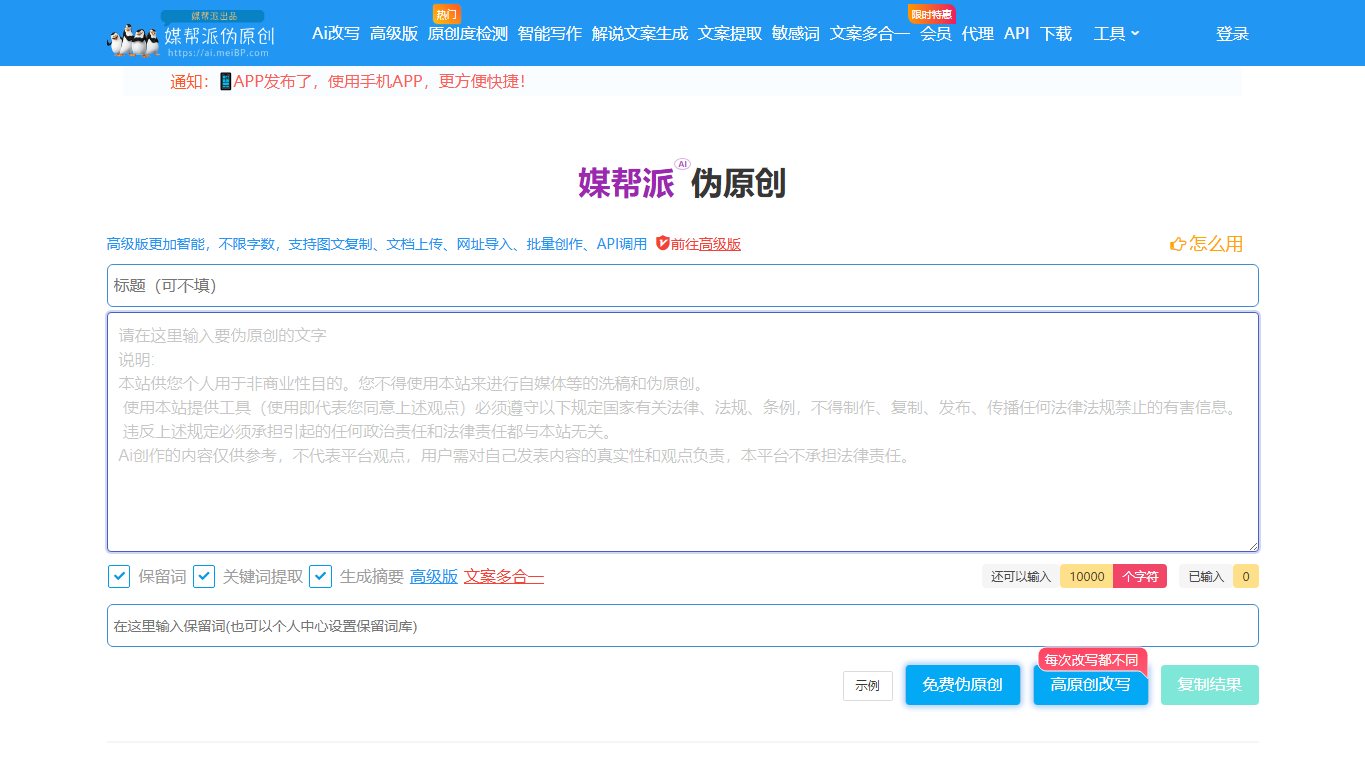Screen dimensions: 1365x768
Task: Click the 热门 badge above 原创度检测
Action: click(x=446, y=14)
